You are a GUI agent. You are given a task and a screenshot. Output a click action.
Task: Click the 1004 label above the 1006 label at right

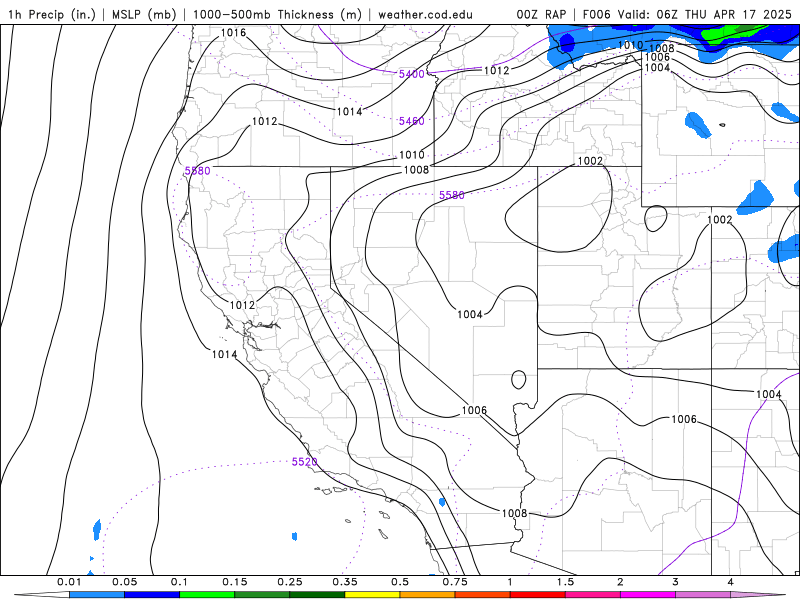pyautogui.click(x=768, y=394)
